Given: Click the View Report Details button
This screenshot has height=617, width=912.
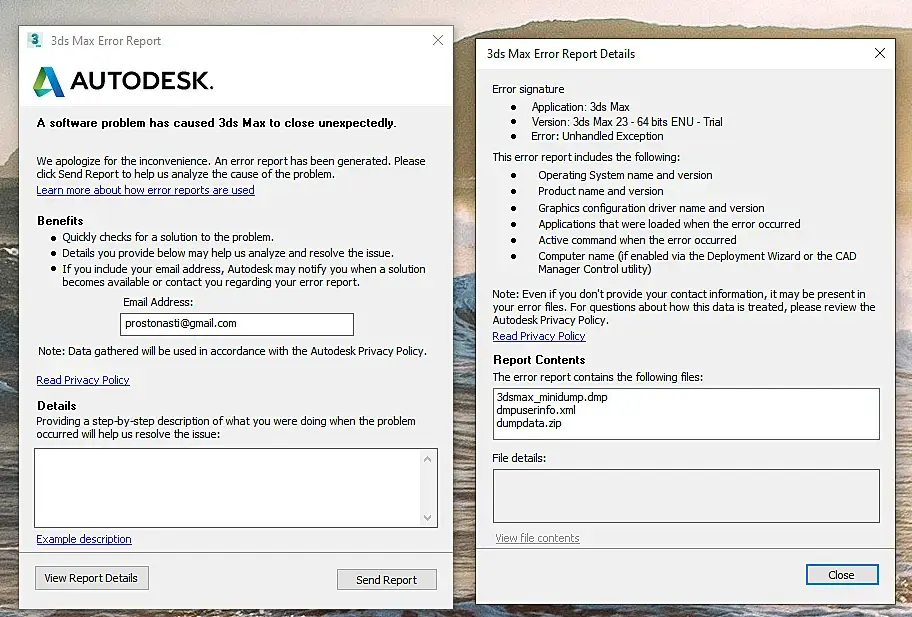Looking at the screenshot, I should click(92, 578).
